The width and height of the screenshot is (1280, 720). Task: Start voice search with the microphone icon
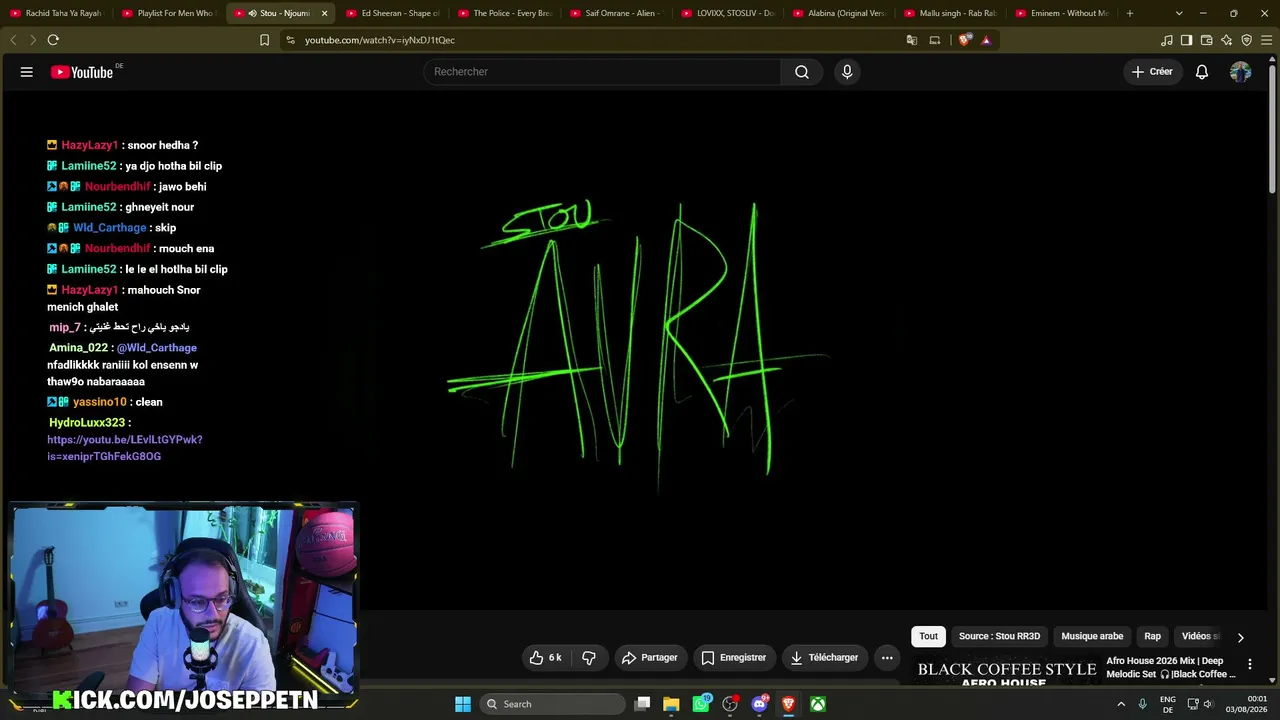(847, 72)
